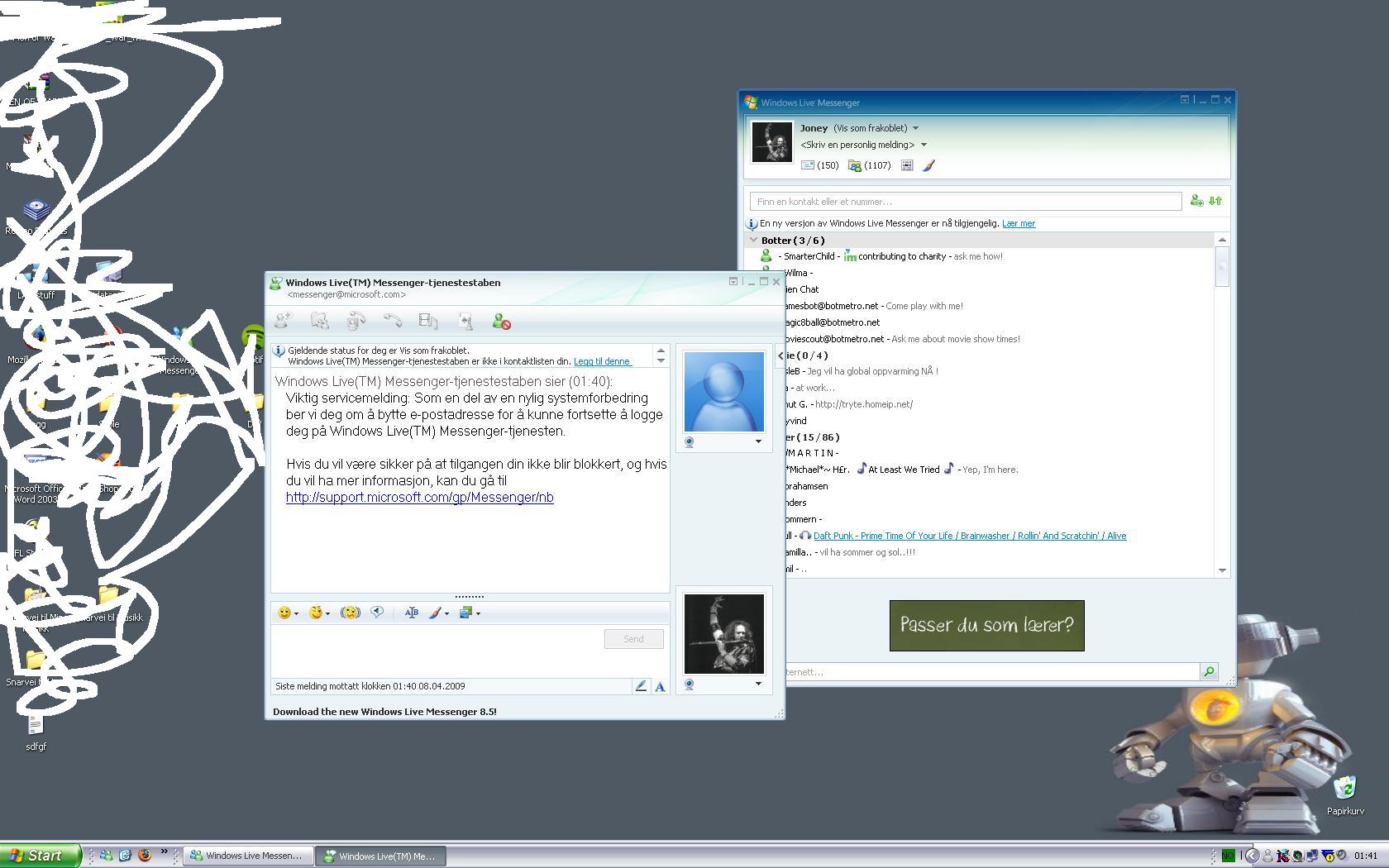
Task: Click the color scheme brush in main Messenger window
Action: tap(928, 165)
